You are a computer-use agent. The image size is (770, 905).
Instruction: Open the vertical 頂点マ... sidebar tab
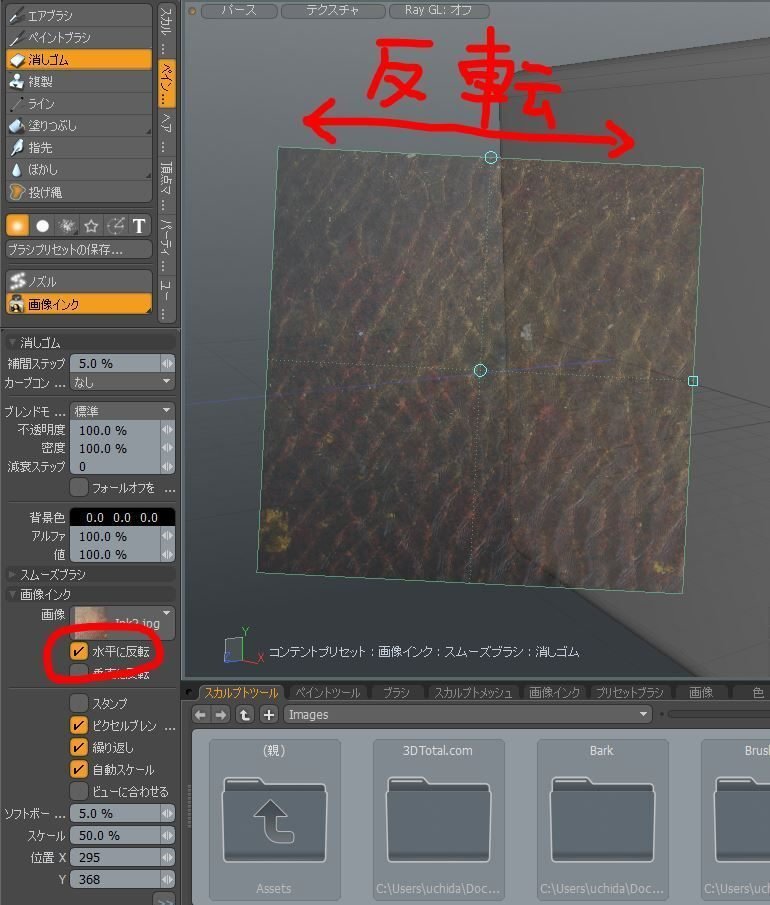point(166,185)
